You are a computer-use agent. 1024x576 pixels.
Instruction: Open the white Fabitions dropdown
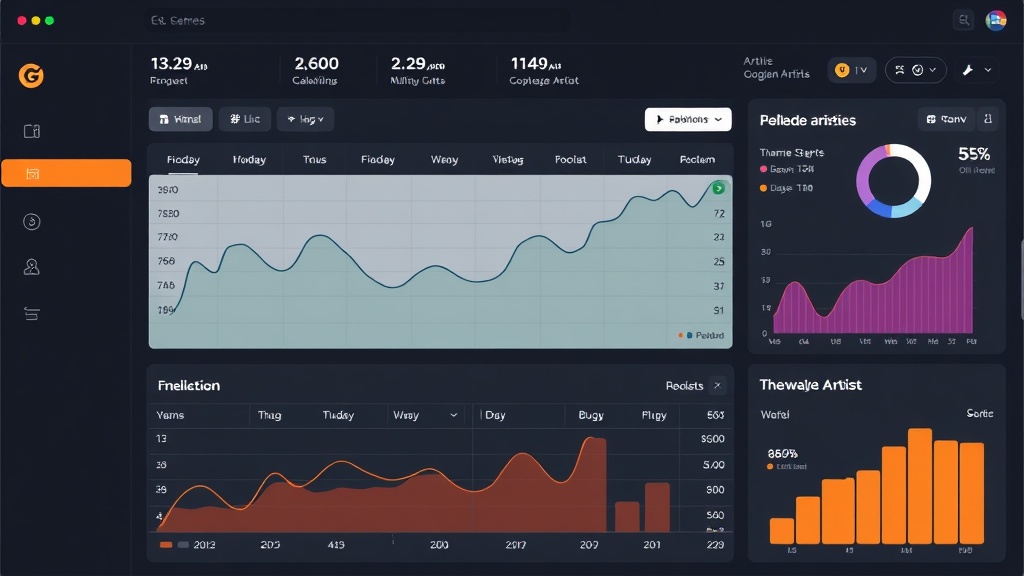point(688,119)
